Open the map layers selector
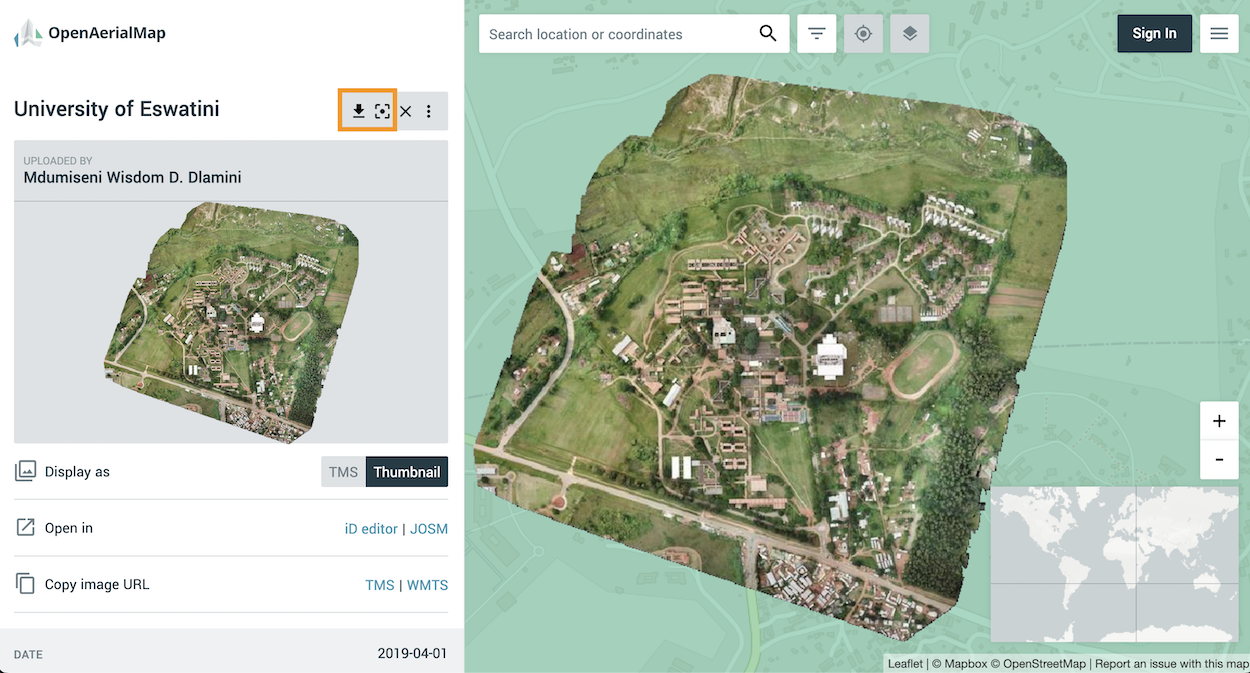Viewport: 1250px width, 673px height. click(909, 34)
